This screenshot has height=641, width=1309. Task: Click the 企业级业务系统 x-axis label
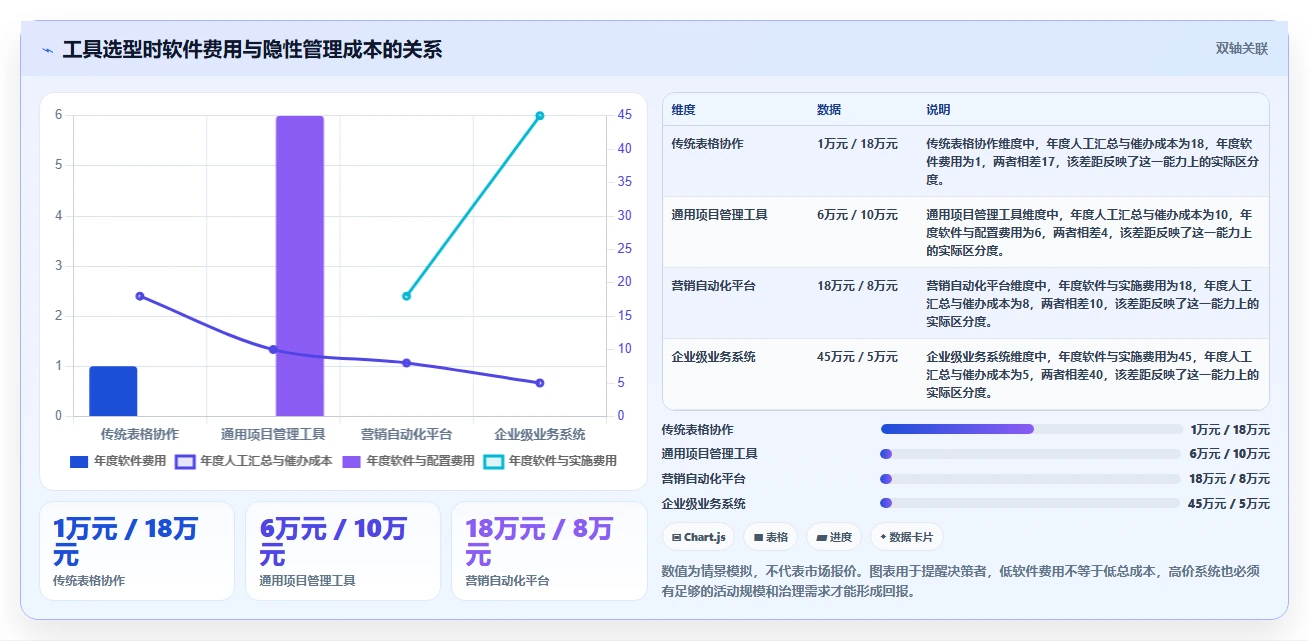pyautogui.click(x=540, y=435)
